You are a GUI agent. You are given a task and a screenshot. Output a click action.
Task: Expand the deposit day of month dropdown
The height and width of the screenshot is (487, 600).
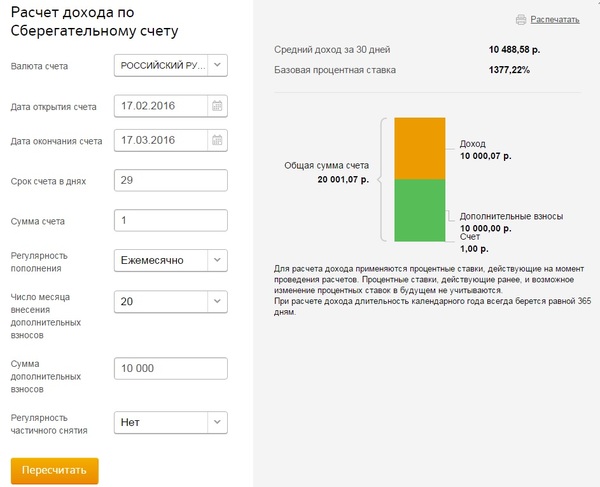(x=218, y=301)
